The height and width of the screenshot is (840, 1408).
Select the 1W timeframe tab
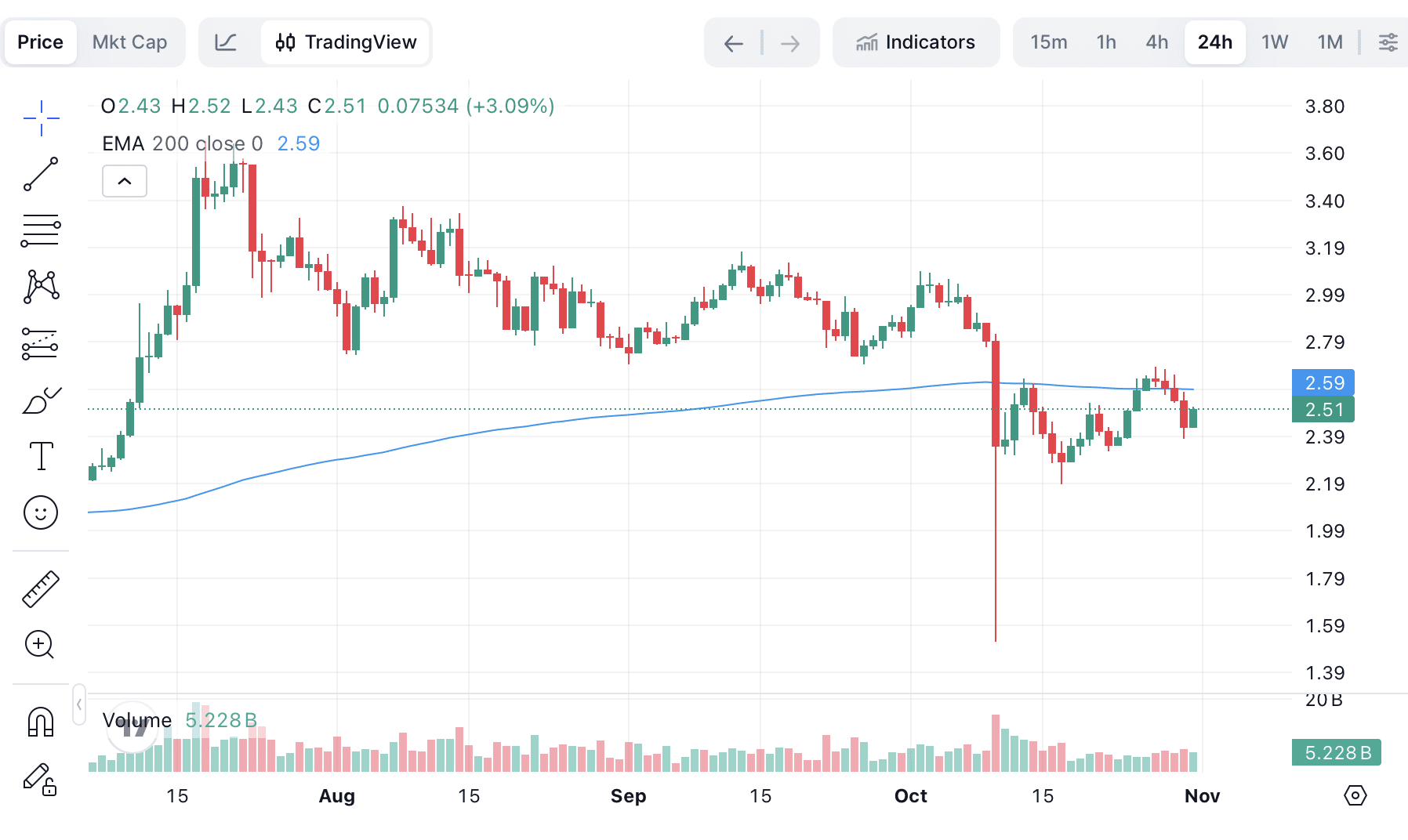click(x=1275, y=42)
